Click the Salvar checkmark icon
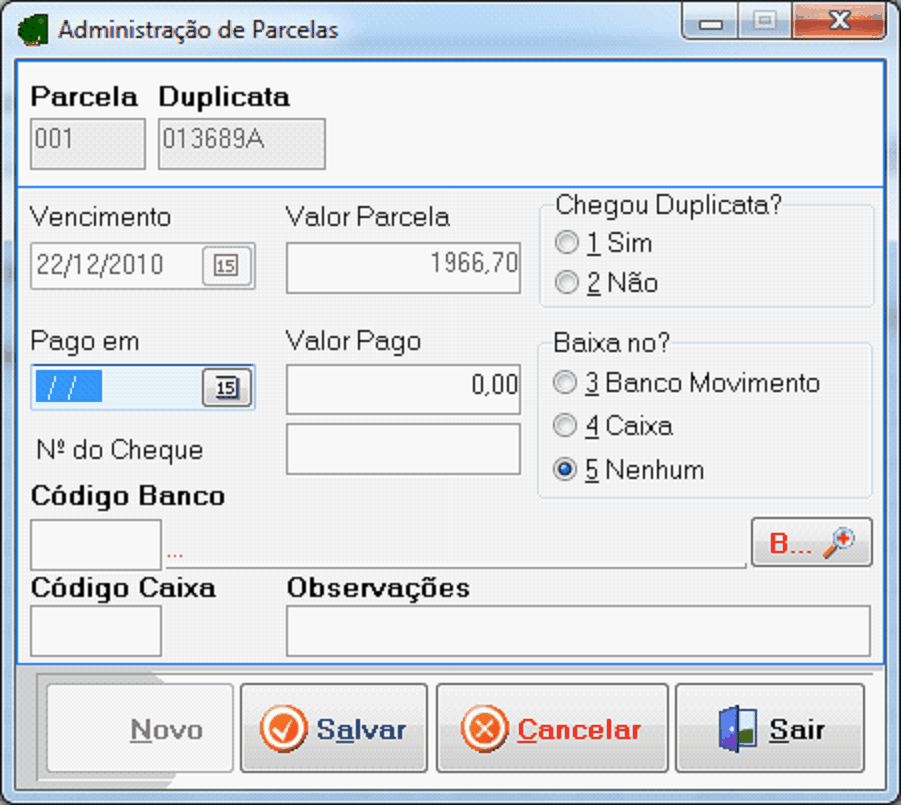Viewport: 902px width, 806px height. pos(283,730)
